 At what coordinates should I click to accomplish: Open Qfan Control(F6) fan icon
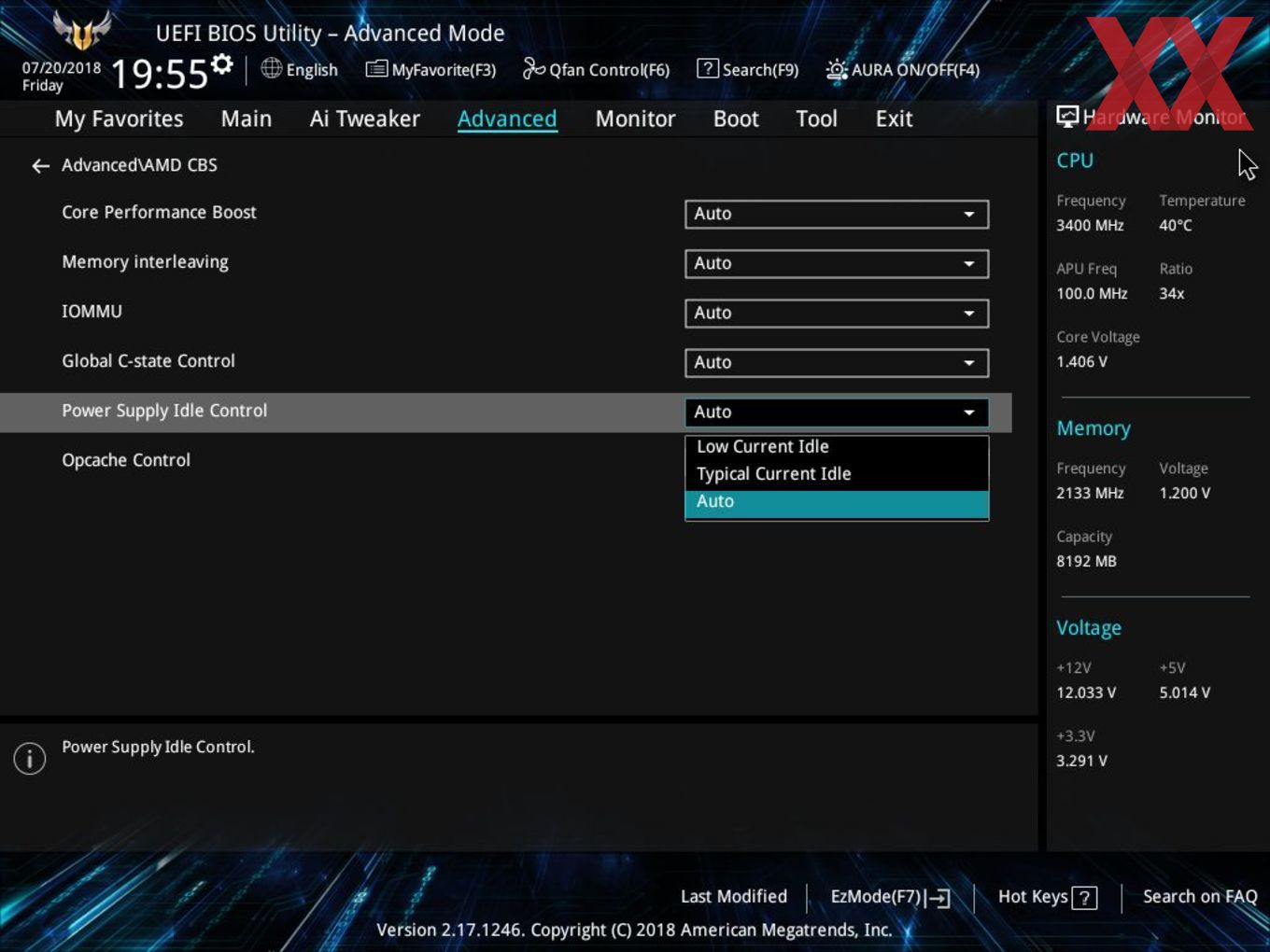point(533,68)
